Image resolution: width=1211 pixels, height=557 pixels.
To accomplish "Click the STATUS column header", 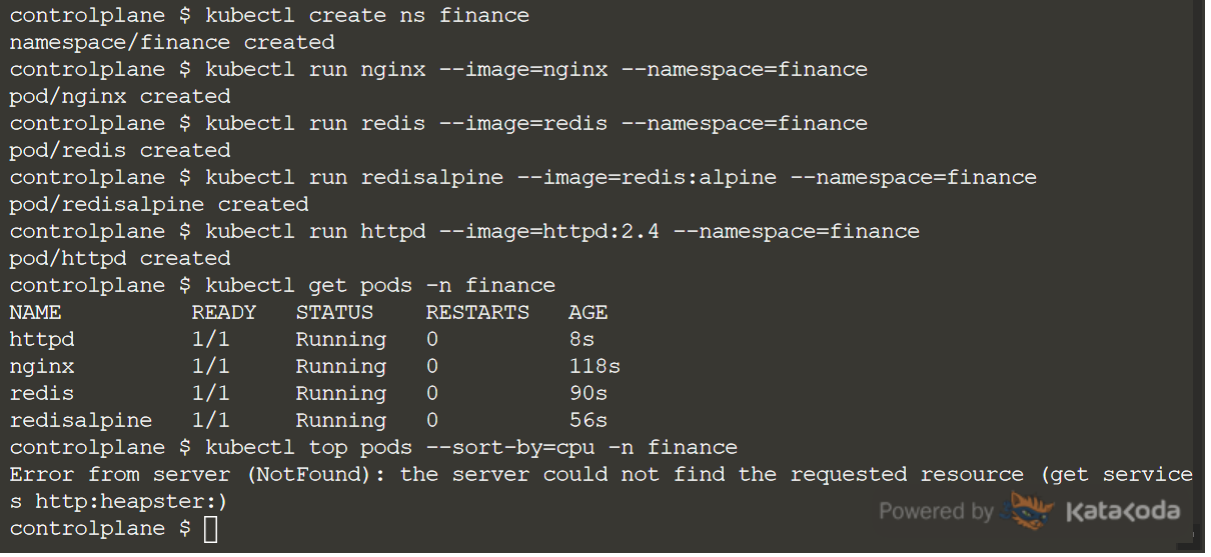I will click(334, 312).
